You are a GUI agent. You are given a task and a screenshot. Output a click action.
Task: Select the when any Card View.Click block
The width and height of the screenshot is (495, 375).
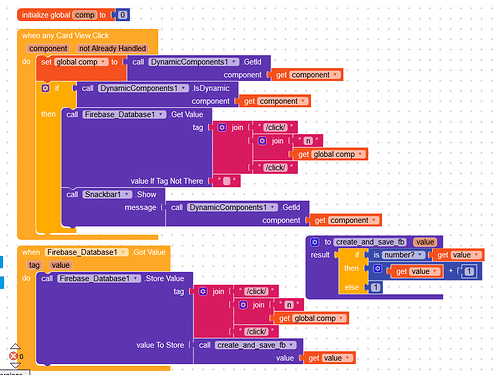pyautogui.click(x=65, y=36)
